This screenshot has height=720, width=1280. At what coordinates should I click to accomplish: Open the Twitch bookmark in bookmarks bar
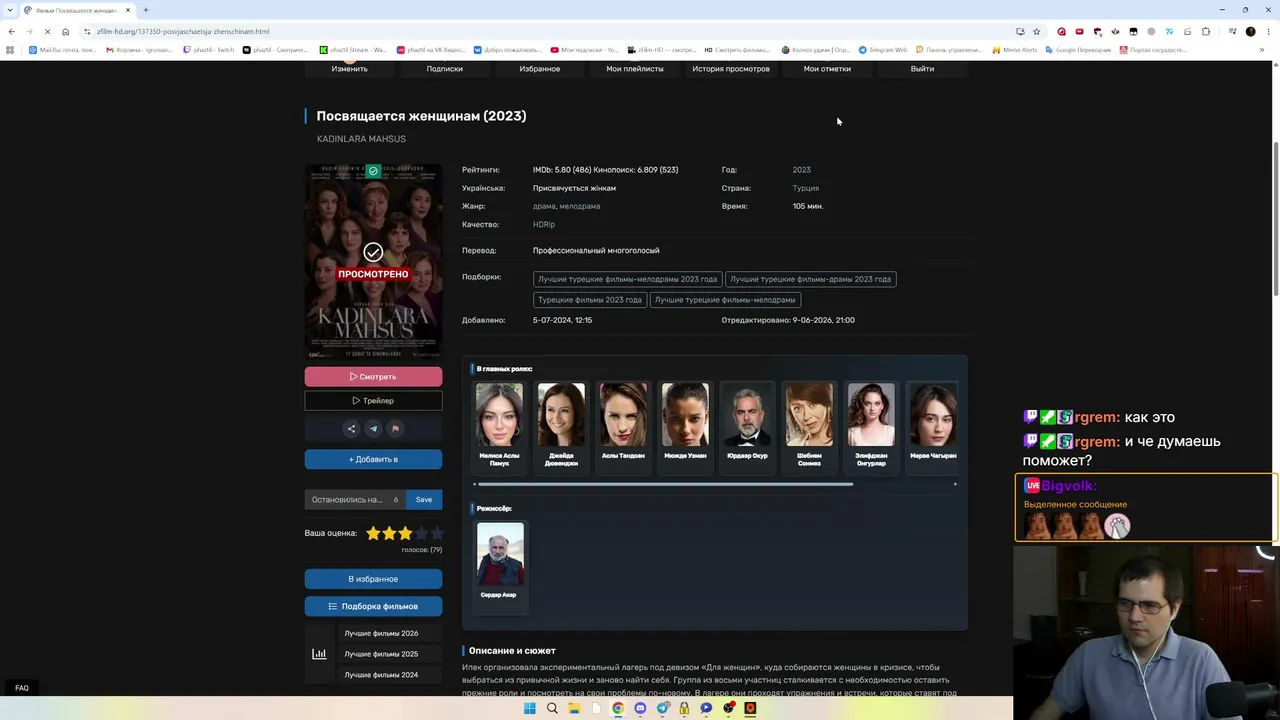(x=209, y=49)
